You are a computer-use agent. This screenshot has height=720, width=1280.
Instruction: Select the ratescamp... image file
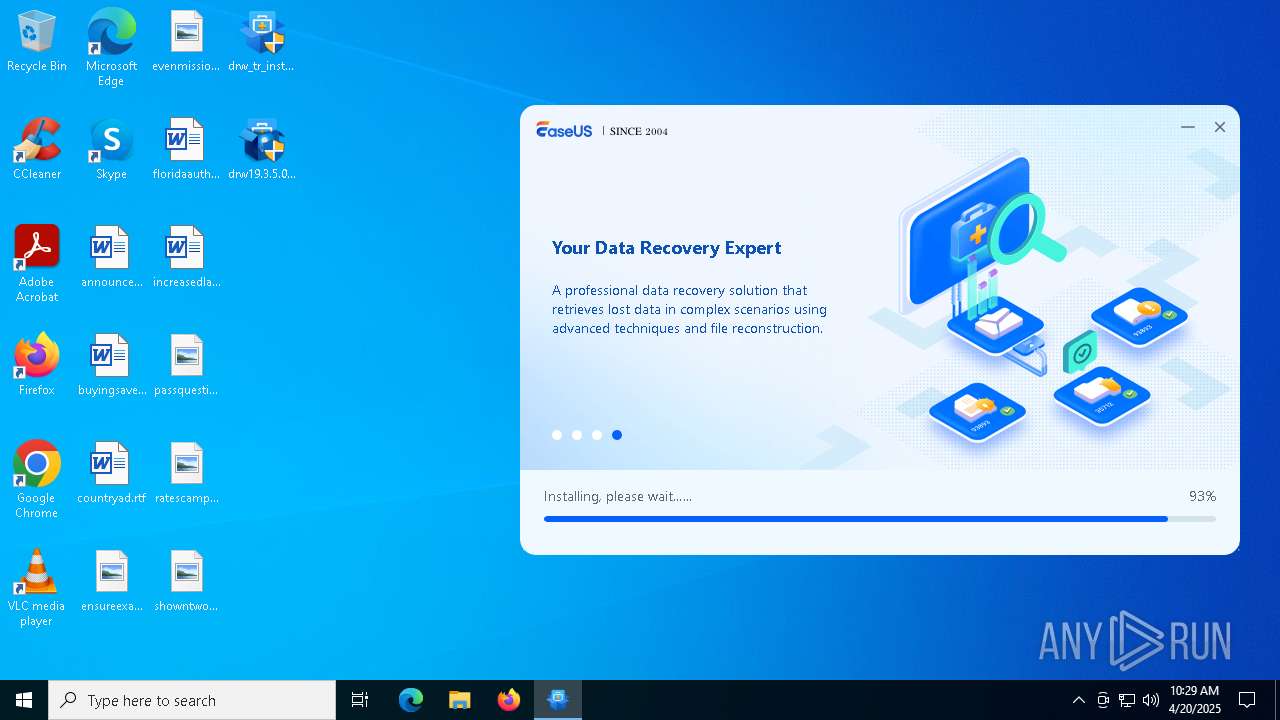(x=186, y=473)
